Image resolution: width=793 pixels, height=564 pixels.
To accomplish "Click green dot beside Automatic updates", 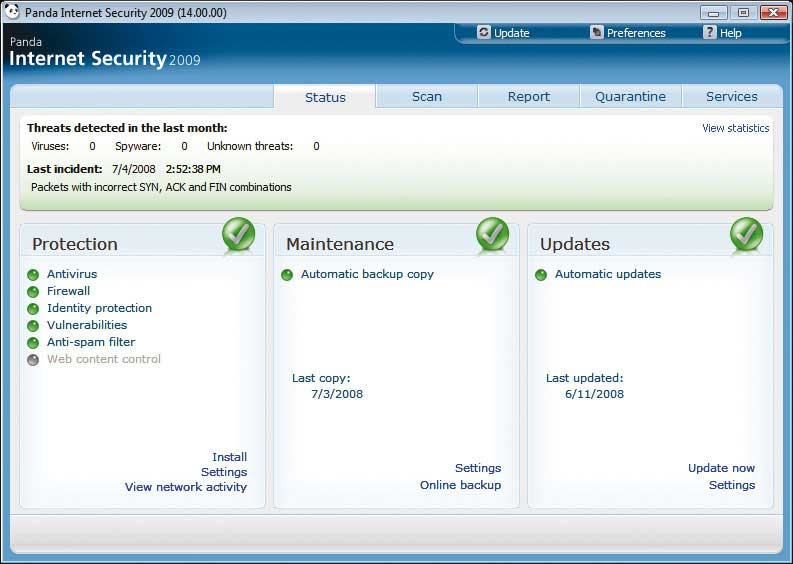I will [541, 275].
